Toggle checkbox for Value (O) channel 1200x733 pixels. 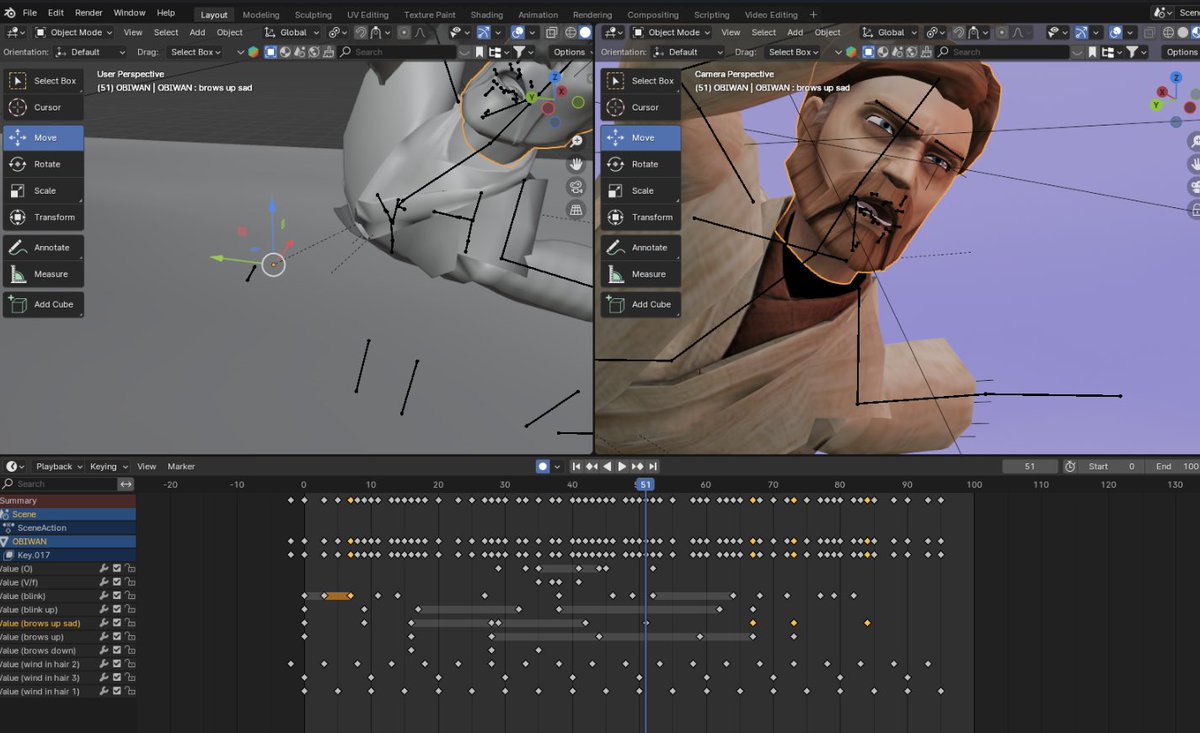click(117, 569)
